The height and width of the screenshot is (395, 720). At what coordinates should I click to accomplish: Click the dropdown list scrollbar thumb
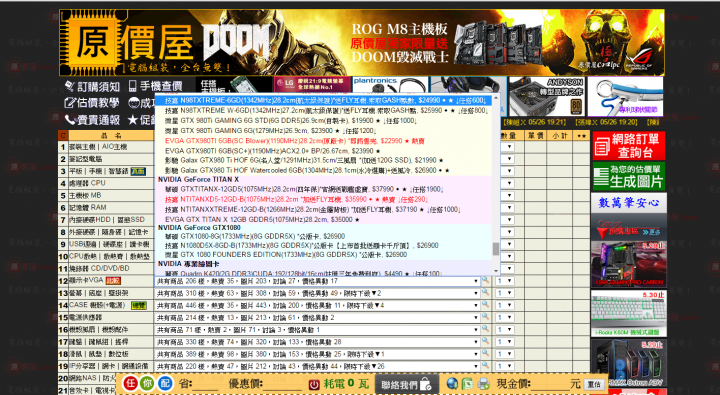(496, 248)
